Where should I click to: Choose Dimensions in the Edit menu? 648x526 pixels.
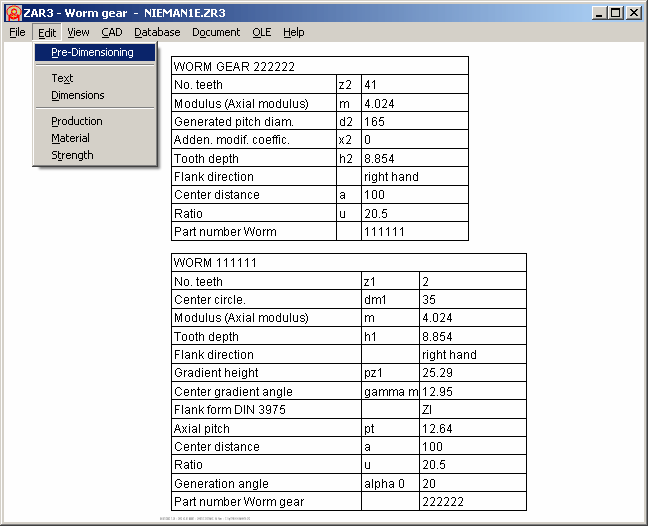click(x=78, y=96)
